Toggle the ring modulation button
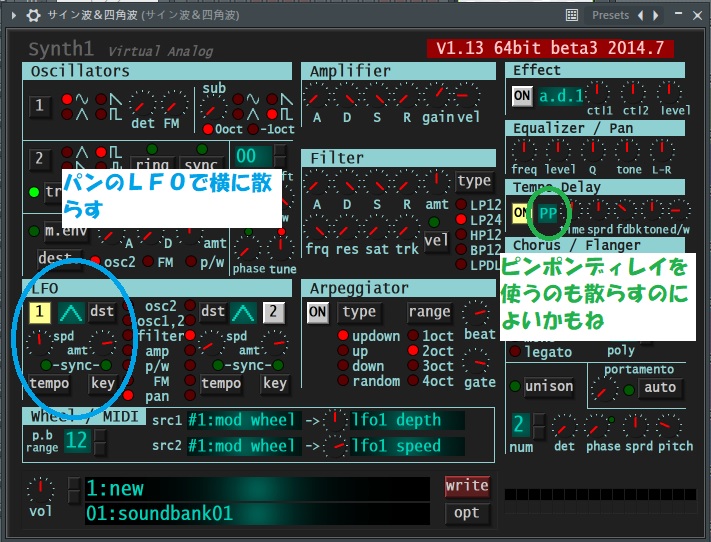This screenshot has width=711, height=542. click(152, 164)
